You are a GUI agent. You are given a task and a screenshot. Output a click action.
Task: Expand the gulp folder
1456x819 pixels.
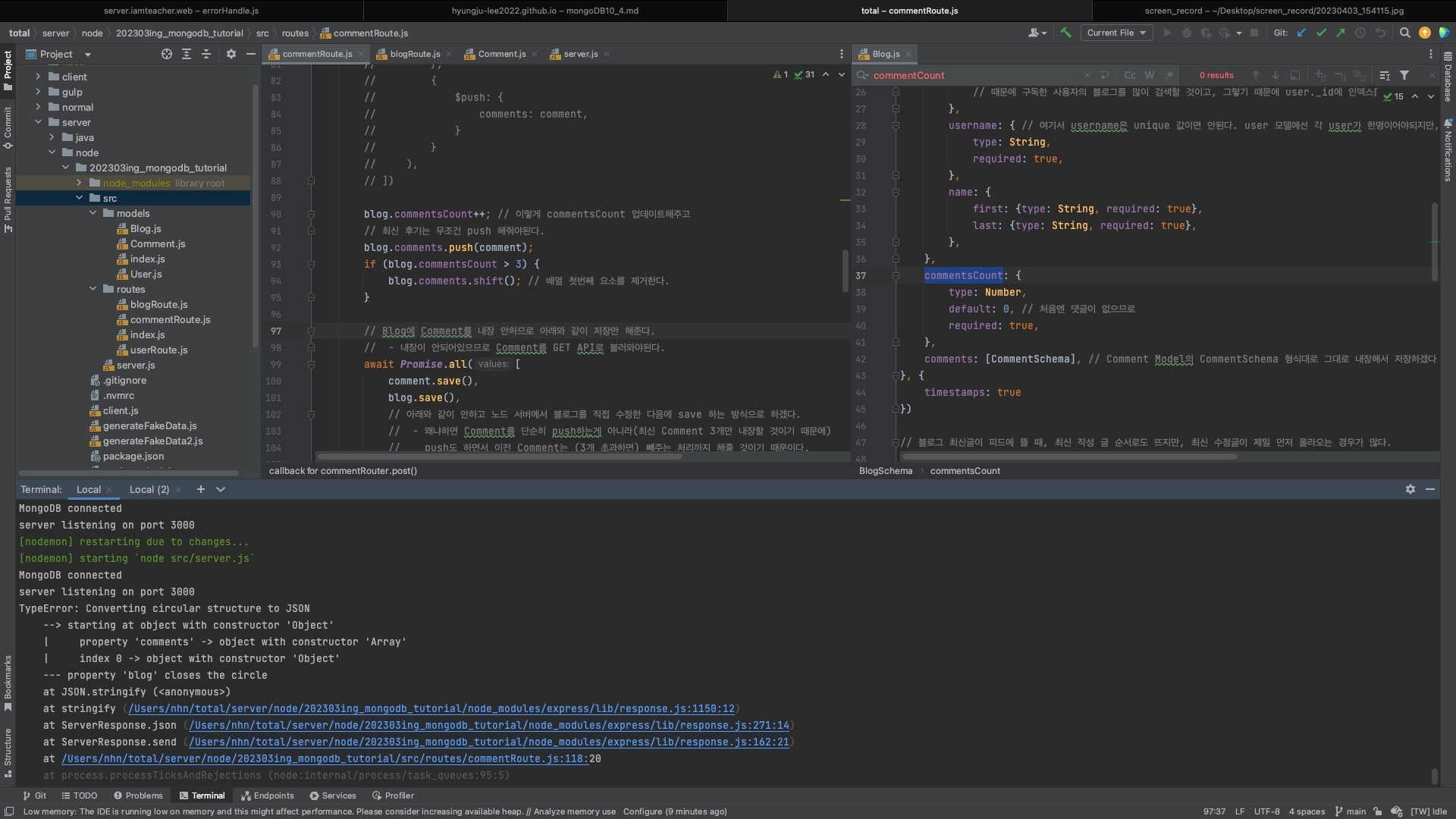[x=38, y=92]
